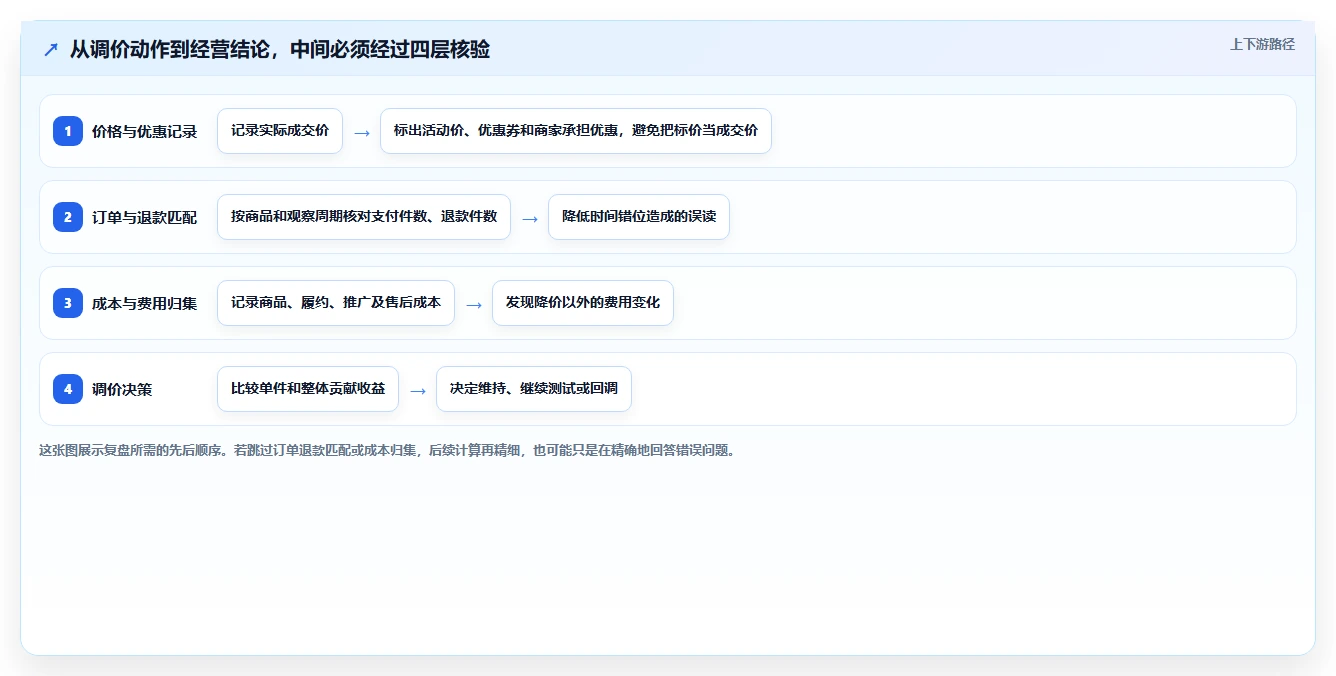Click the 记录商品、履约、推广及售后成本 box

(x=336, y=303)
